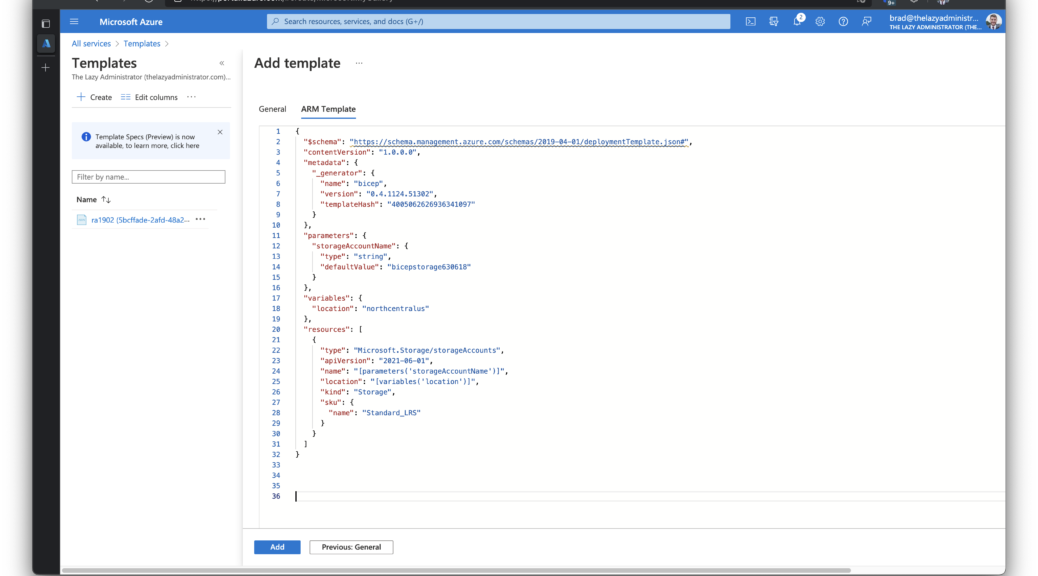Click the Add button

point(277,547)
